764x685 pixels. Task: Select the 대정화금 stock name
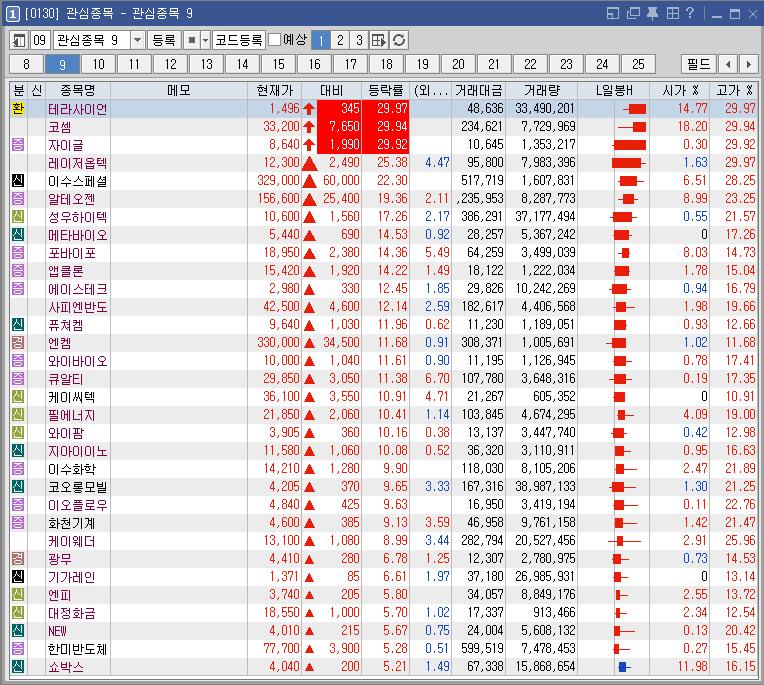pyautogui.click(x=72, y=613)
